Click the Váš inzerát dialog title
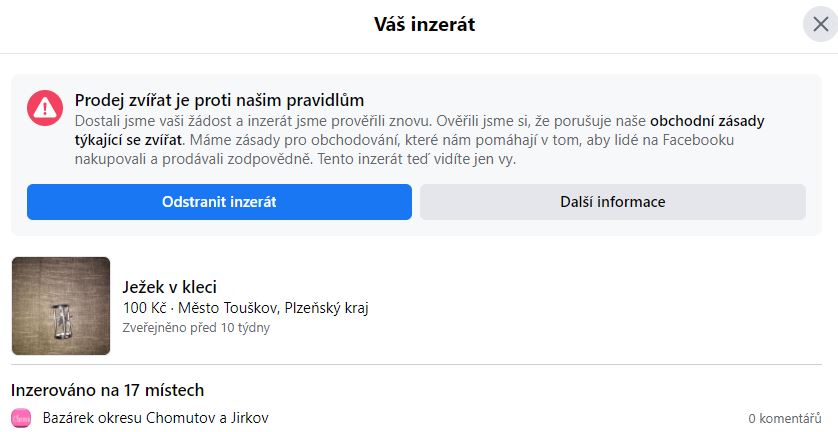The image size is (838, 432). [418, 25]
